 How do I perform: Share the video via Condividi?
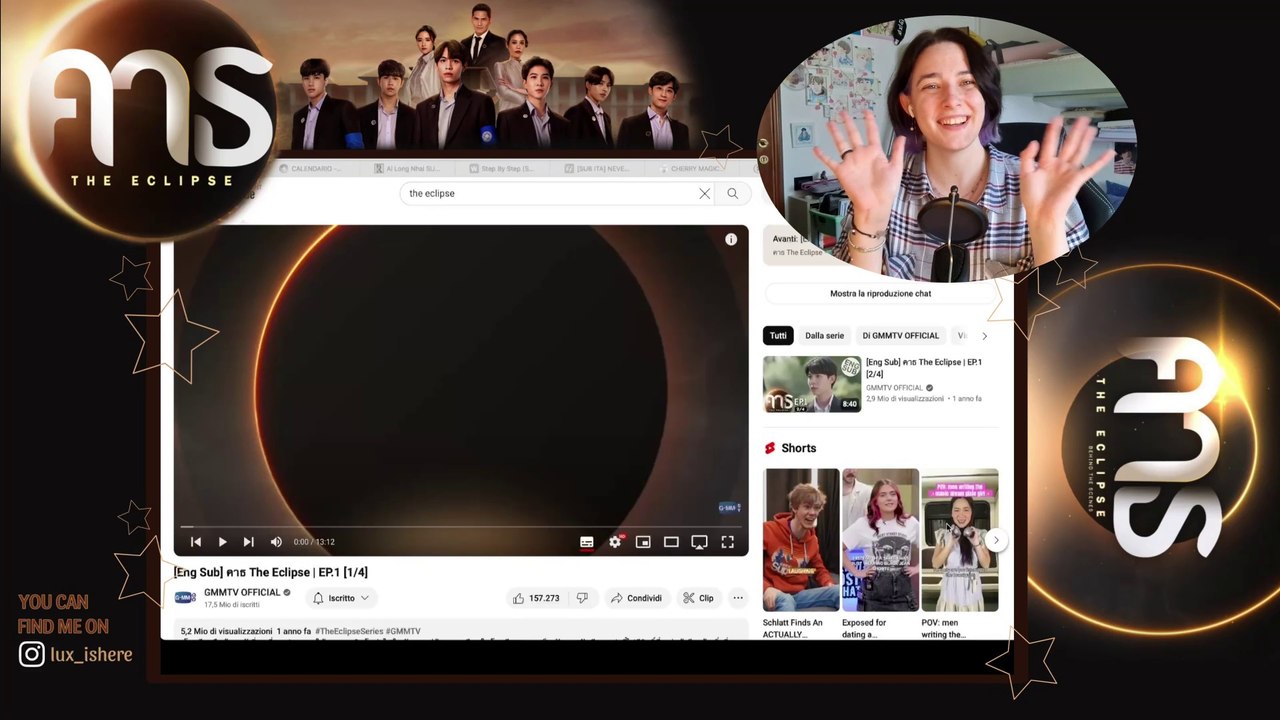(636, 598)
